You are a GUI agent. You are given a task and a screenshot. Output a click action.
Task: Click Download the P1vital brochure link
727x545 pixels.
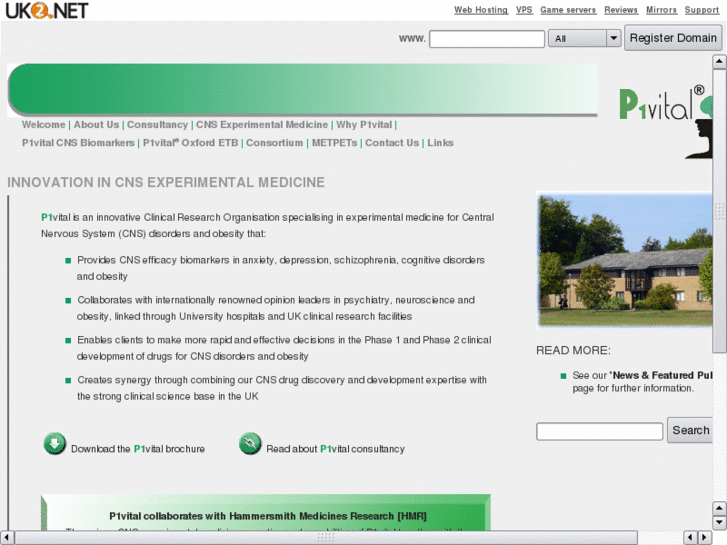[x=138, y=449]
